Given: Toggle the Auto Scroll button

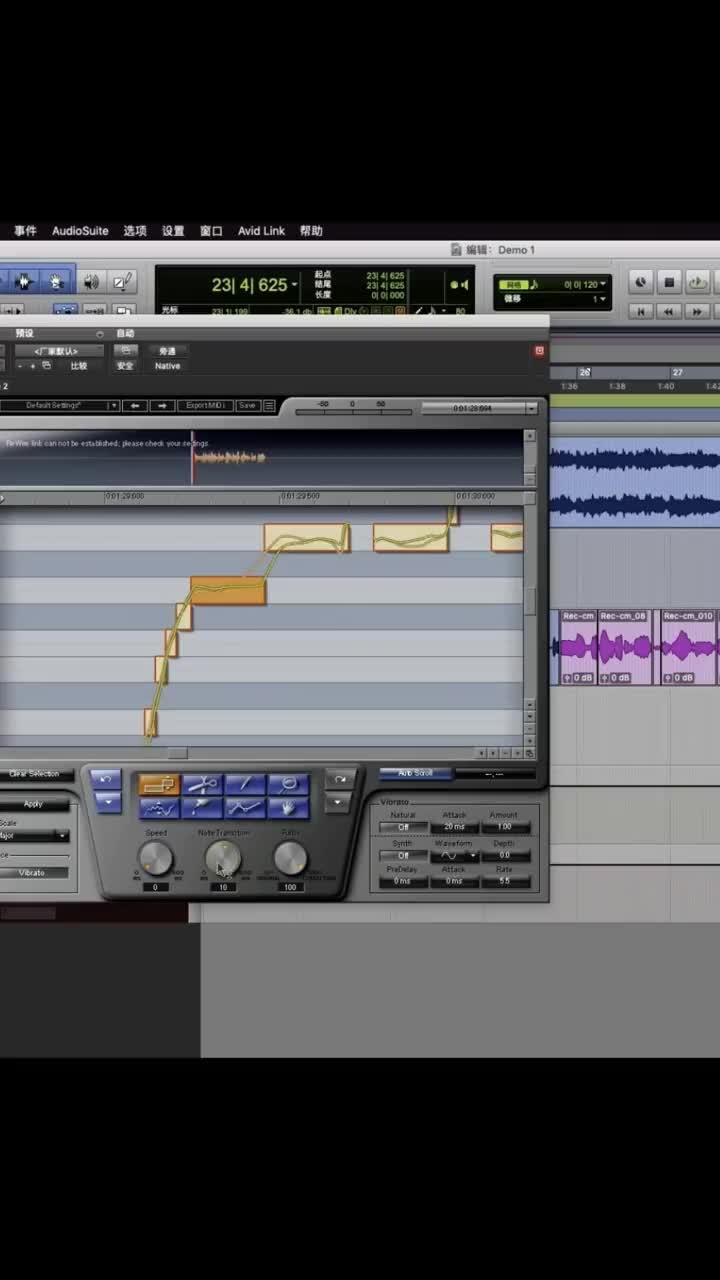Looking at the screenshot, I should tap(416, 773).
